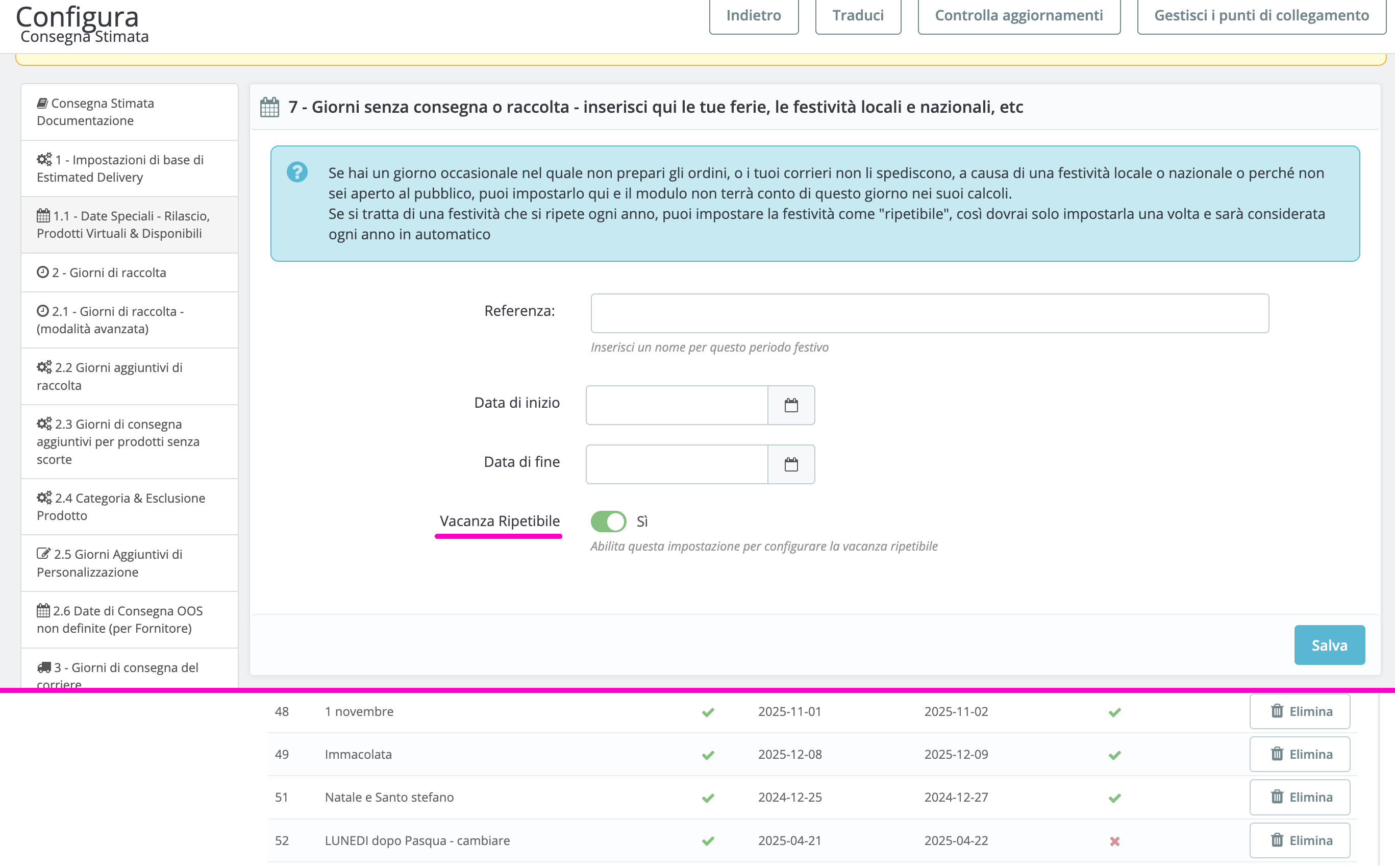Click the '1 novembre' holiday name
This screenshot has width=1395, height=868.
click(x=359, y=711)
